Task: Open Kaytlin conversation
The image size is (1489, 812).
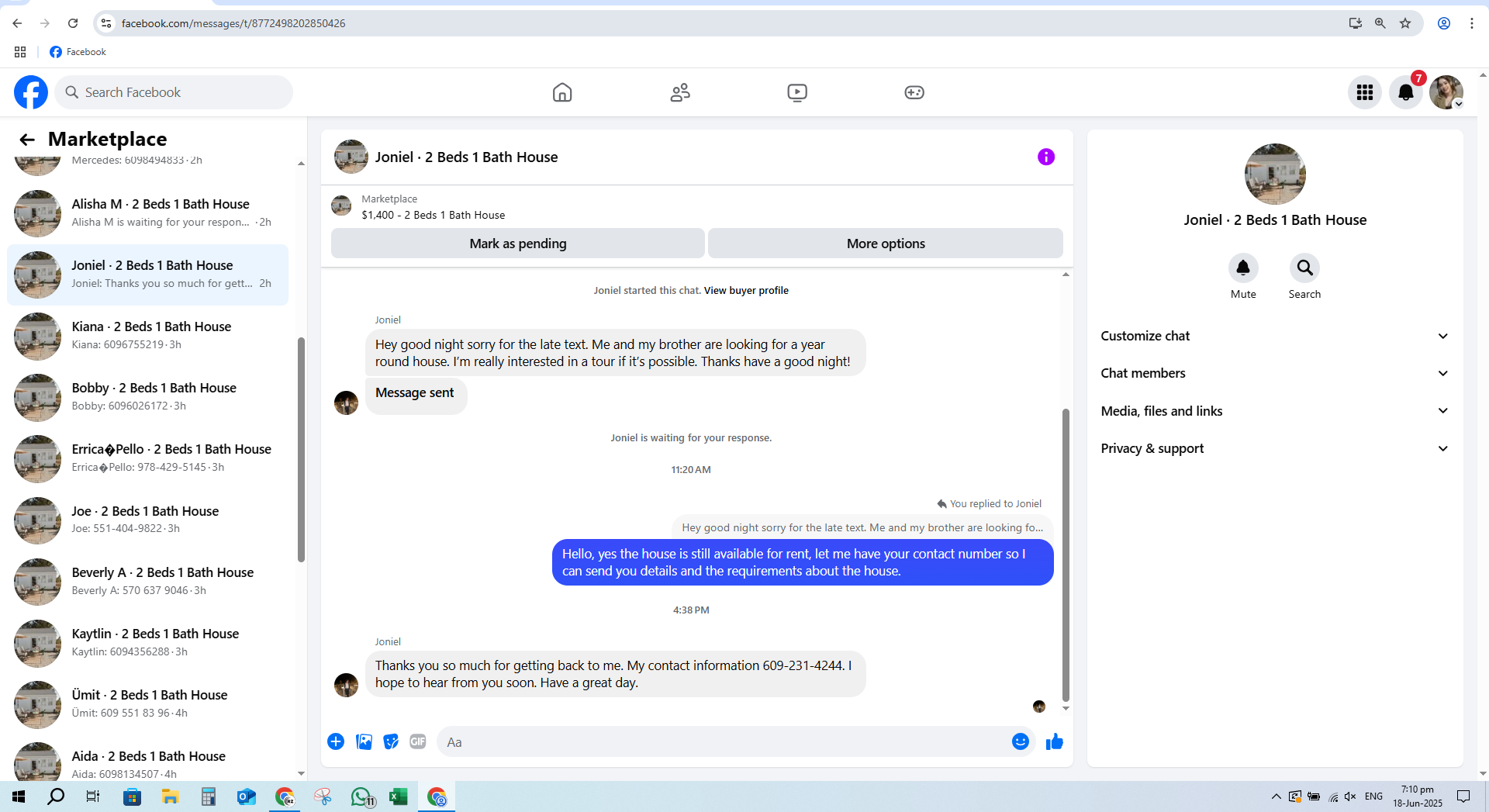Action: (x=148, y=643)
